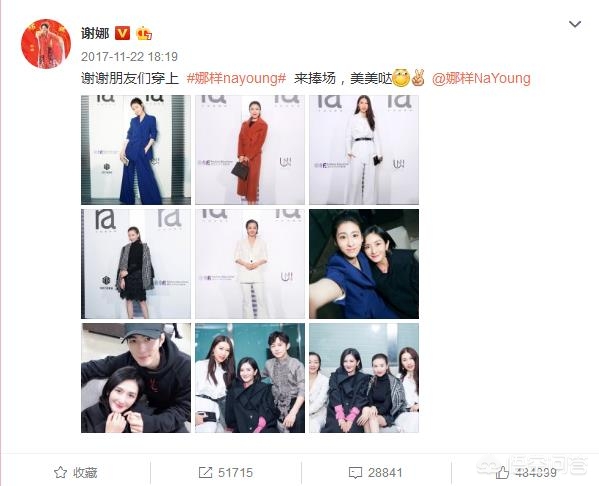Image resolution: width=599 pixels, height=486 pixels.
Task: Click the thumbs-up like icon
Action: (502, 472)
